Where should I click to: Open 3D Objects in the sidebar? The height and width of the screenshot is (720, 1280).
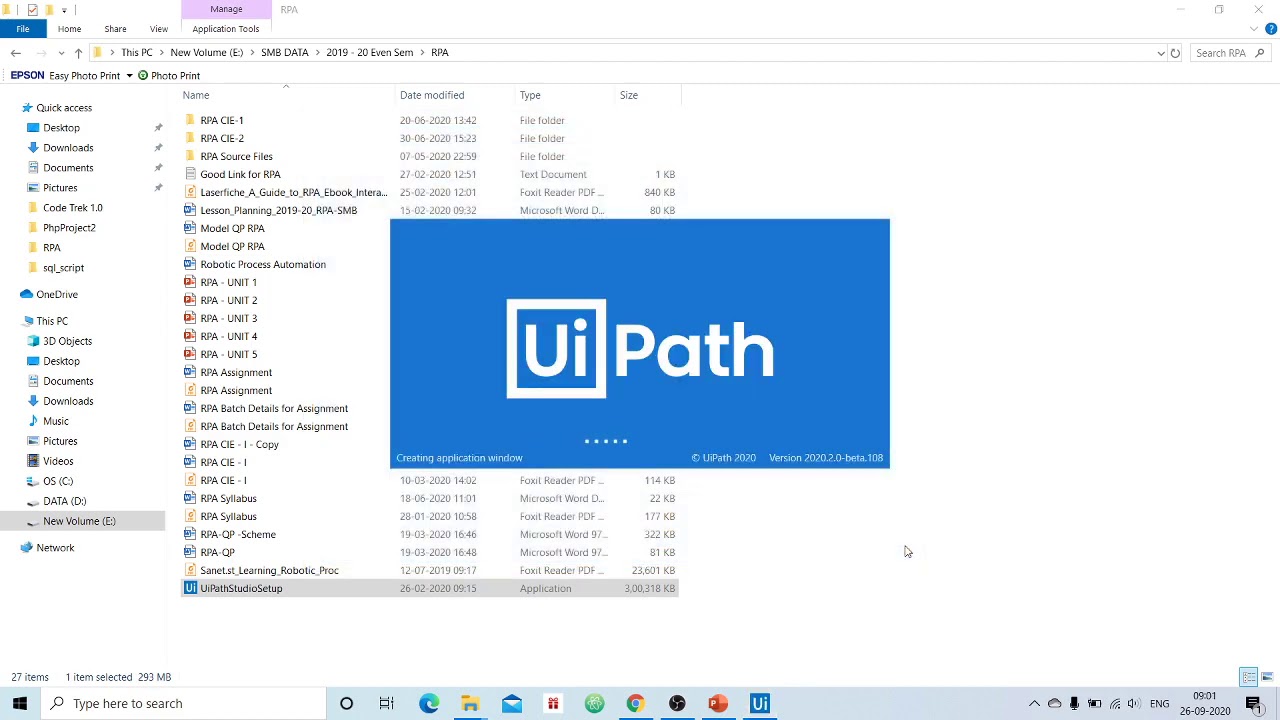(67, 341)
